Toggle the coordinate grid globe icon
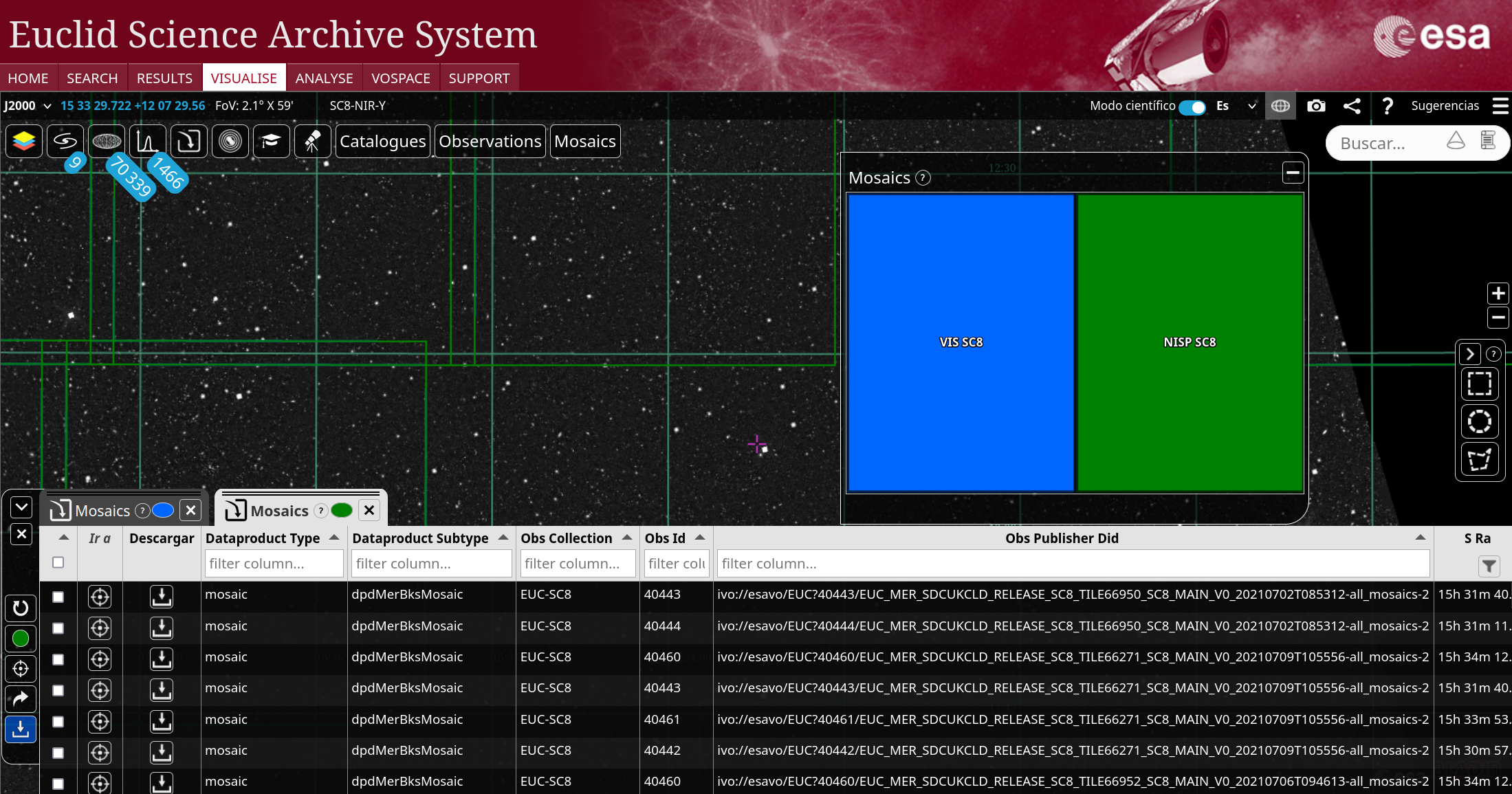Image resolution: width=1512 pixels, height=794 pixels. coord(1280,106)
